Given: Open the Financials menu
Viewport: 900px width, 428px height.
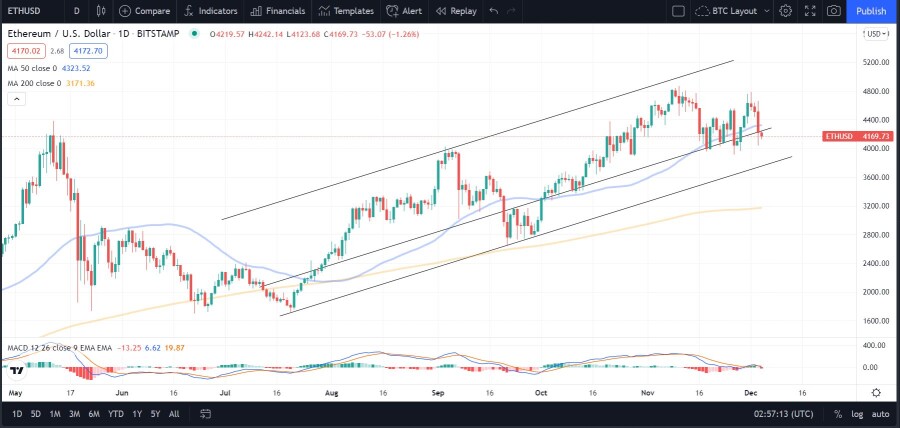Looking at the screenshot, I should tap(278, 11).
